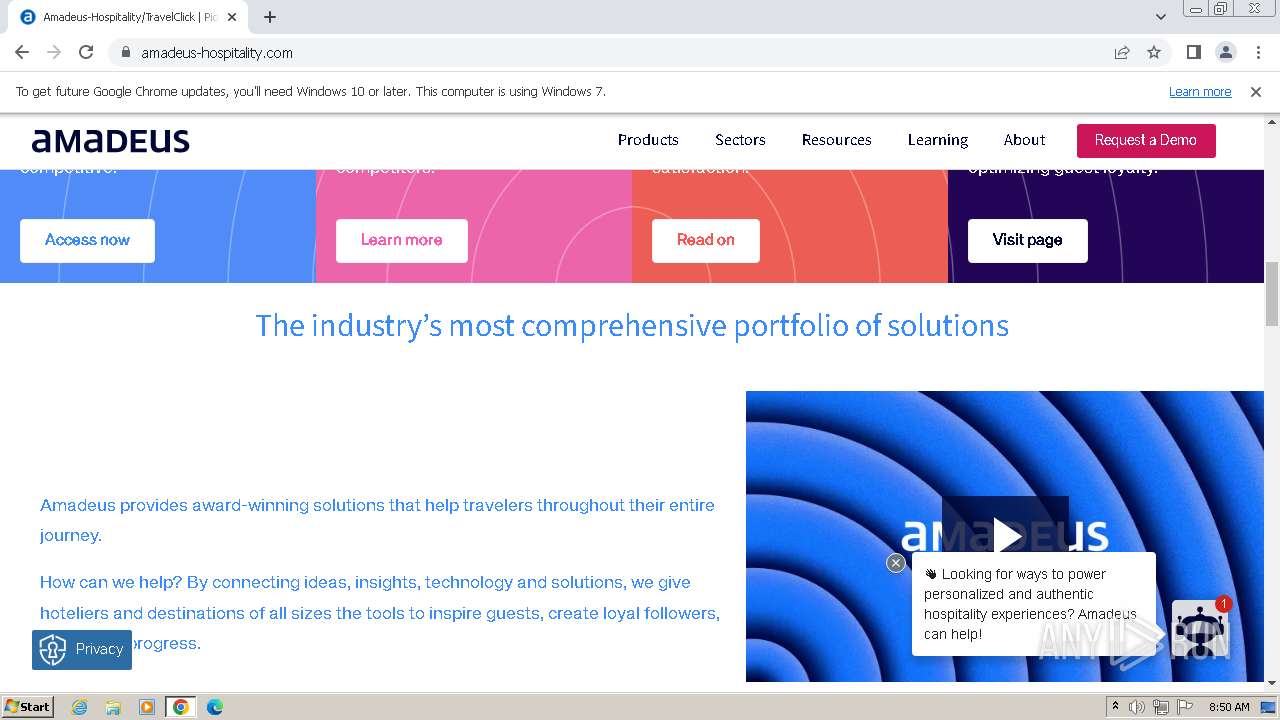Open the network tray icon
The image size is (1280, 720).
tap(1160, 707)
